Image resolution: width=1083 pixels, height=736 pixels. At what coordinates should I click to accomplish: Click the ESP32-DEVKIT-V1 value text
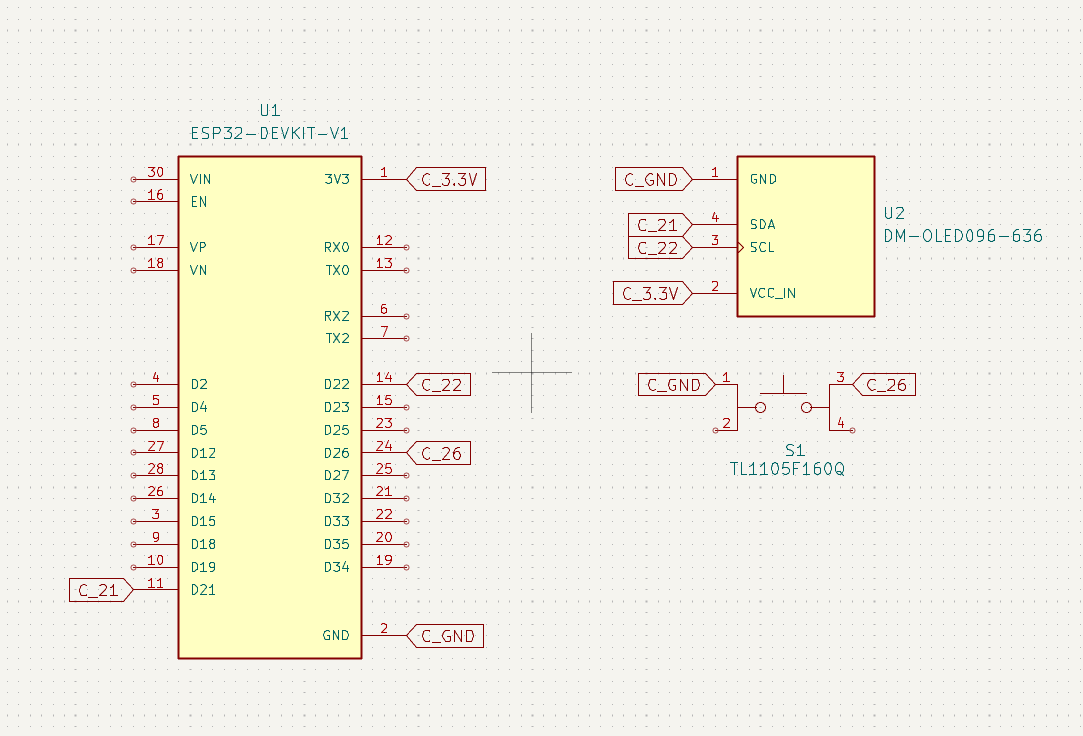click(x=269, y=134)
